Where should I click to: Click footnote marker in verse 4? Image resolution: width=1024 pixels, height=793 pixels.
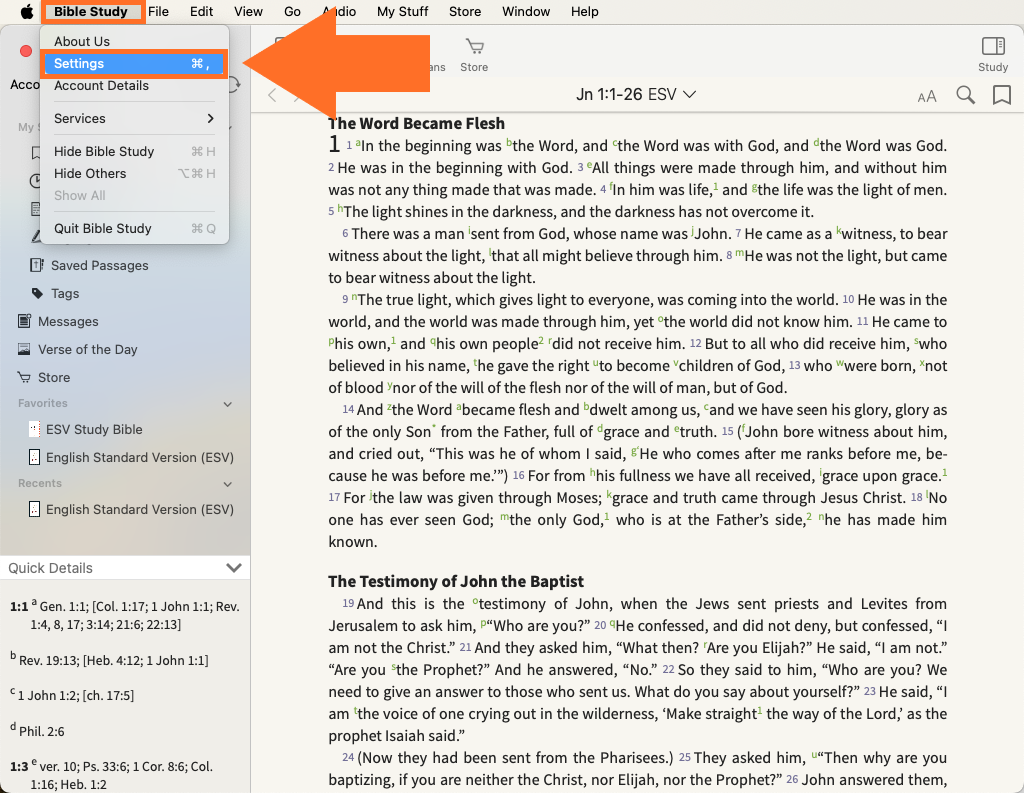(x=716, y=186)
